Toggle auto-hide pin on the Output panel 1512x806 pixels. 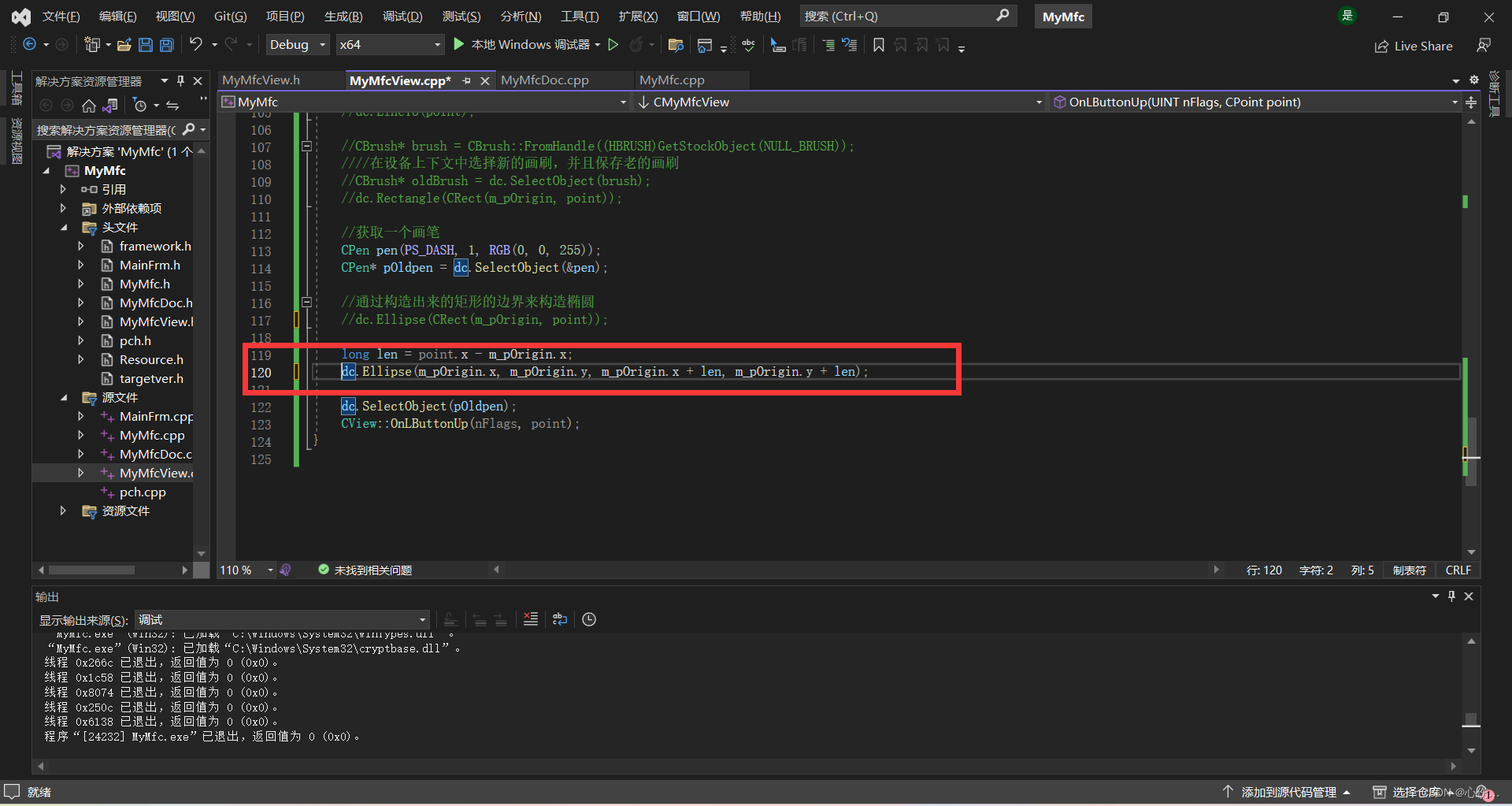click(x=1452, y=596)
